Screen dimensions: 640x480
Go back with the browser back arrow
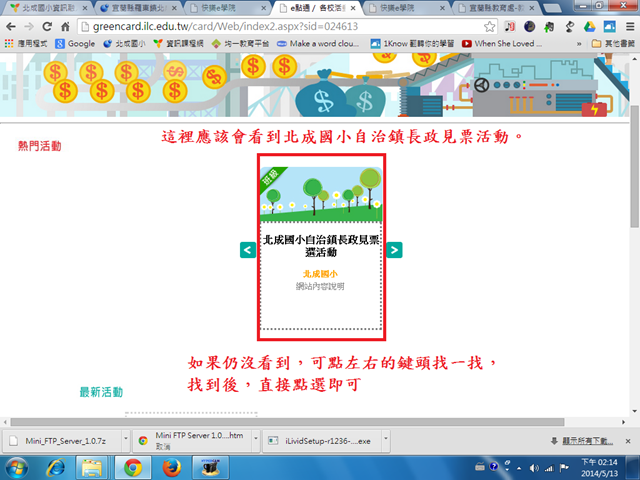coord(11,26)
